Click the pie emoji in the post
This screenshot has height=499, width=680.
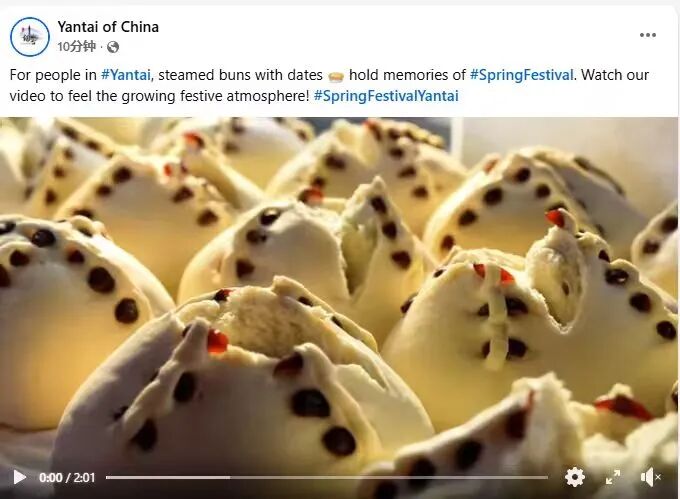tap(336, 76)
